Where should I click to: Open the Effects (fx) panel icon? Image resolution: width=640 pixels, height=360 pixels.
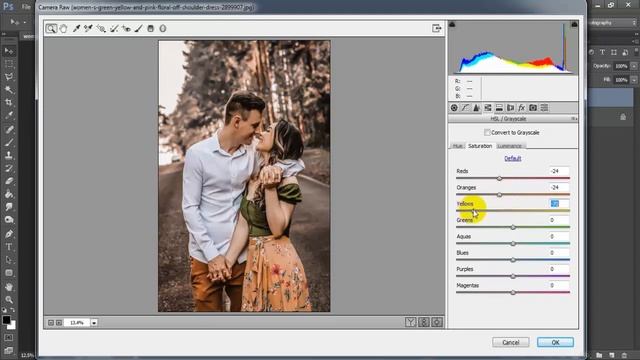[521, 108]
